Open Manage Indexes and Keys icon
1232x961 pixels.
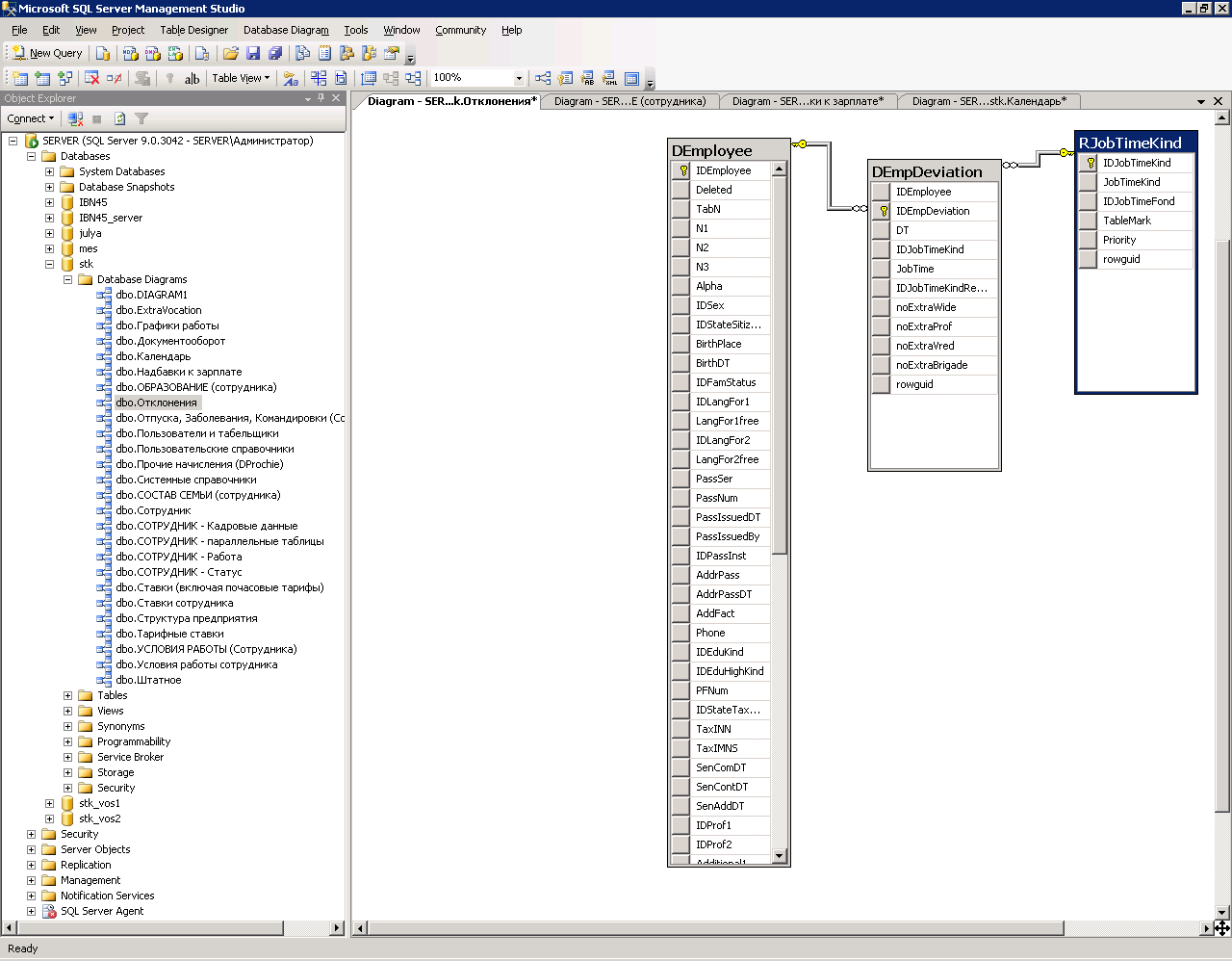(x=565, y=78)
